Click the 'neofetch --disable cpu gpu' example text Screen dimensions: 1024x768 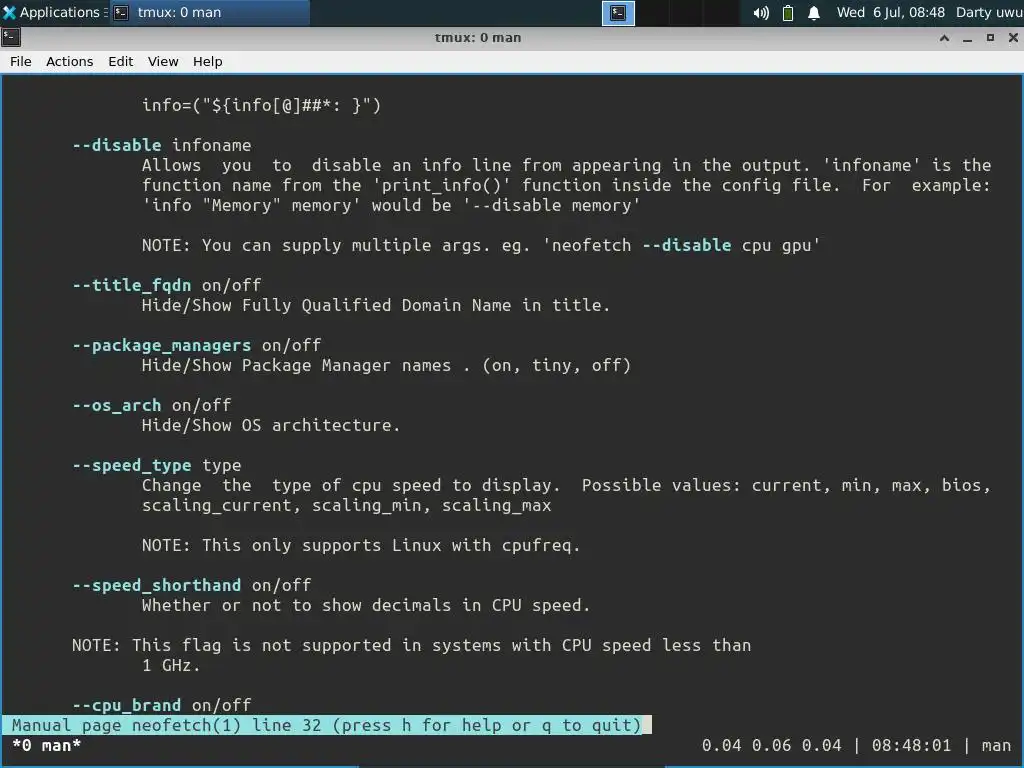click(x=681, y=246)
